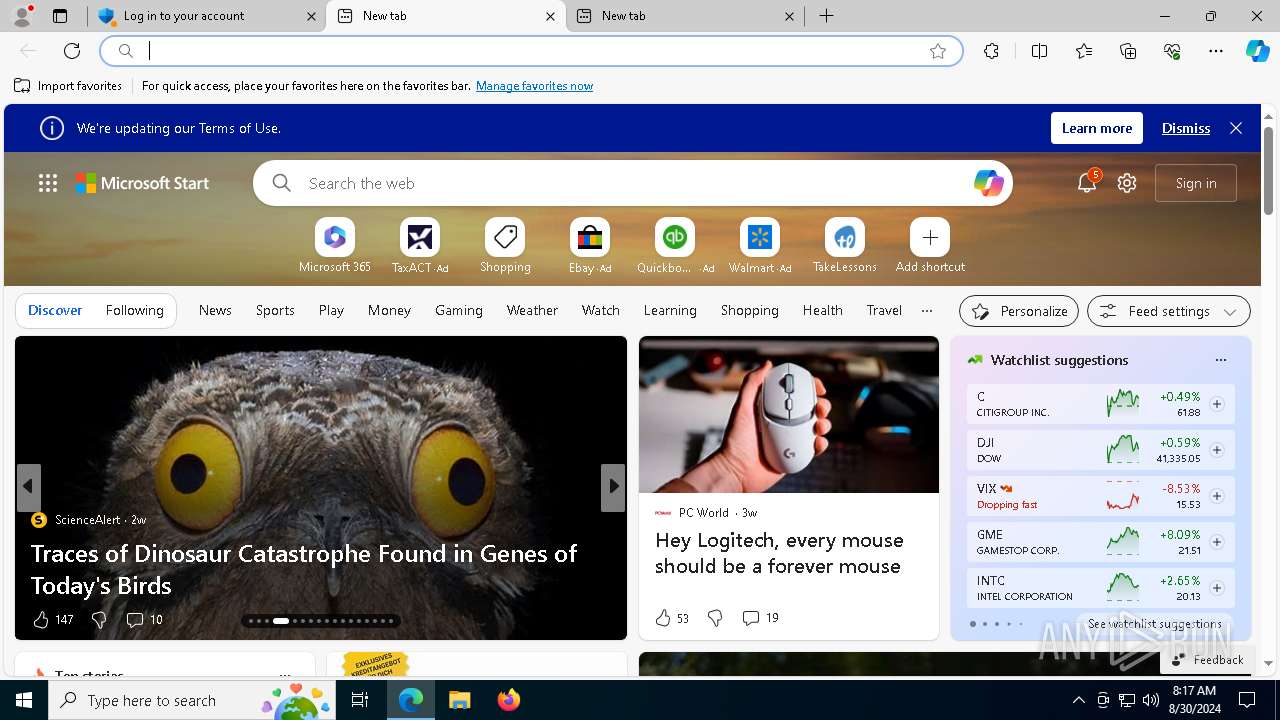Click the Personalize button

pyautogui.click(x=1019, y=311)
